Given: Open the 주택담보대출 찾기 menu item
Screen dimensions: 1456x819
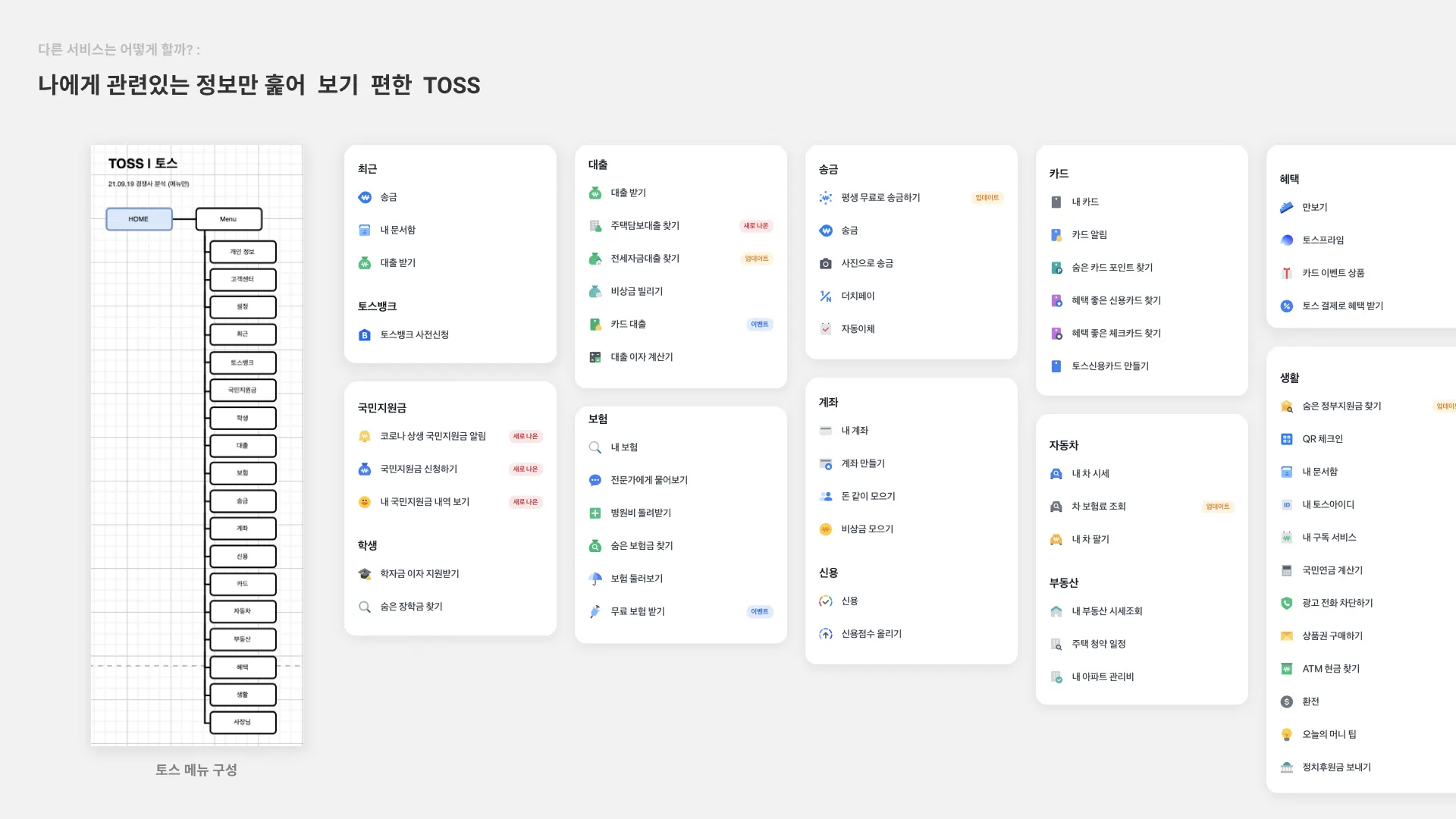Looking at the screenshot, I should 645,226.
